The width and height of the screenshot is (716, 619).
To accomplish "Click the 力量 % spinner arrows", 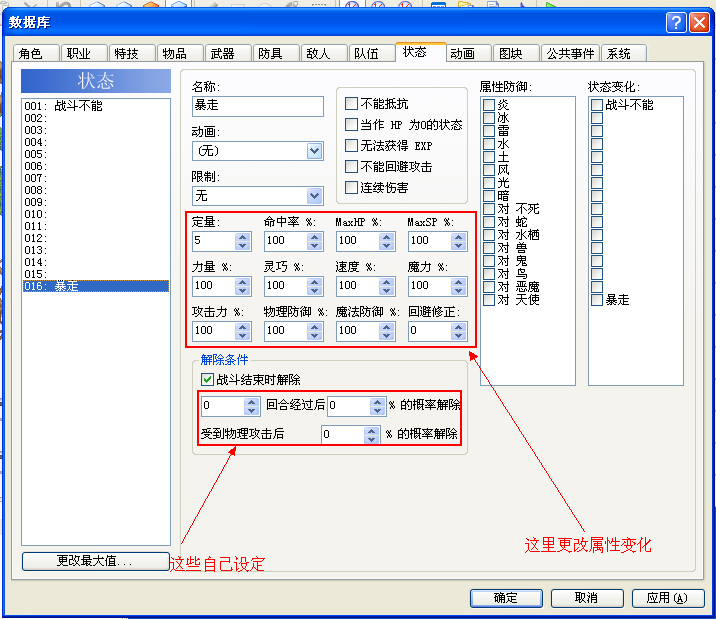I will [x=243, y=286].
